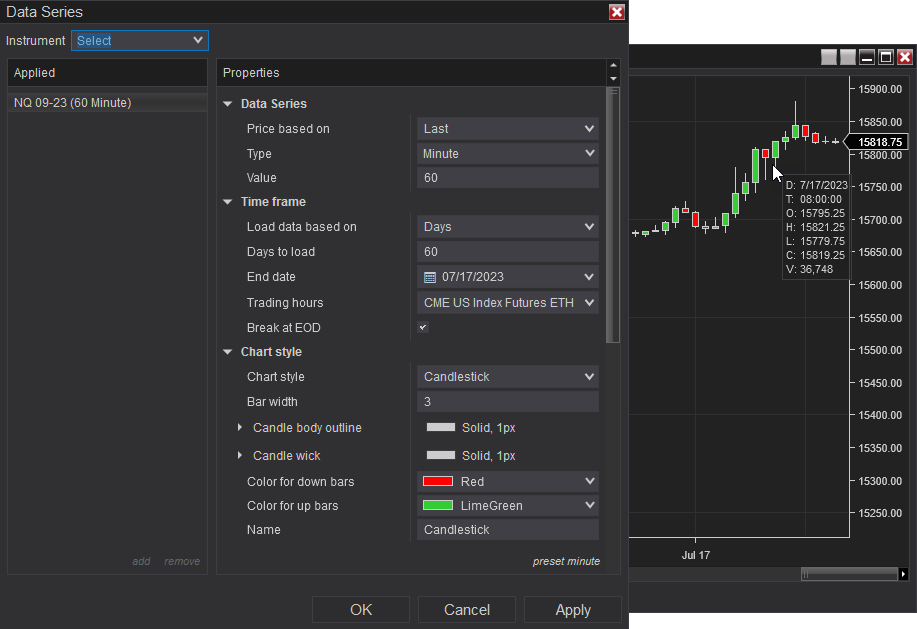Open the Chart style Candlestick dropdown
The height and width of the screenshot is (629, 917).
(x=508, y=377)
